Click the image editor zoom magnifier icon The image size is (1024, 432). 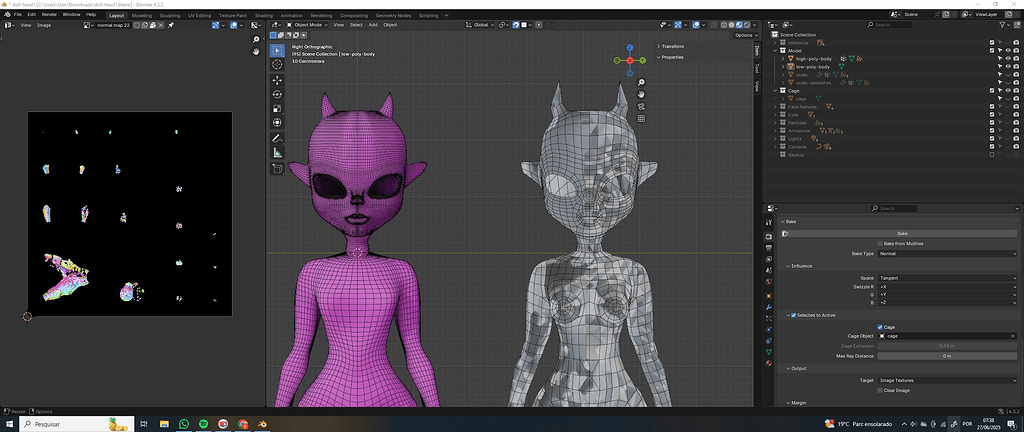click(257, 40)
